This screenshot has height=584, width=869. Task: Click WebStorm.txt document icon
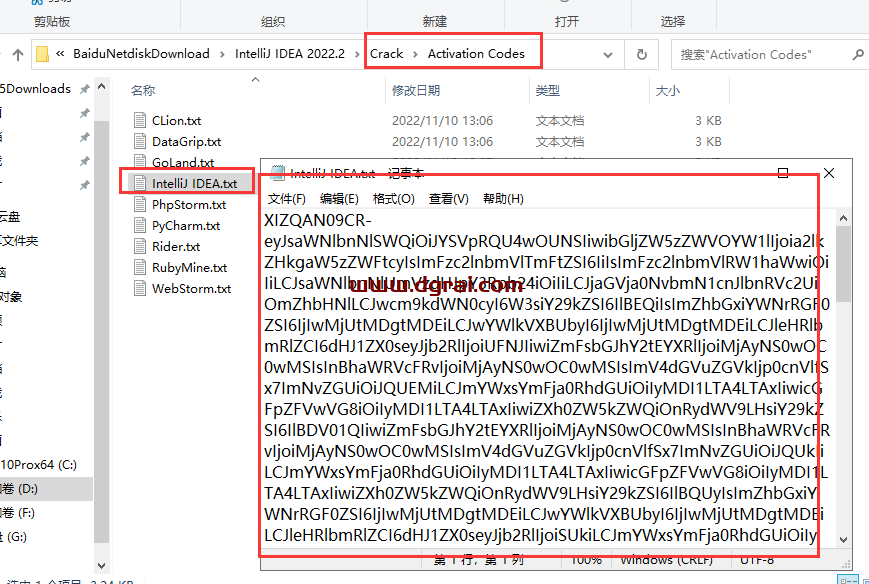coord(140,288)
